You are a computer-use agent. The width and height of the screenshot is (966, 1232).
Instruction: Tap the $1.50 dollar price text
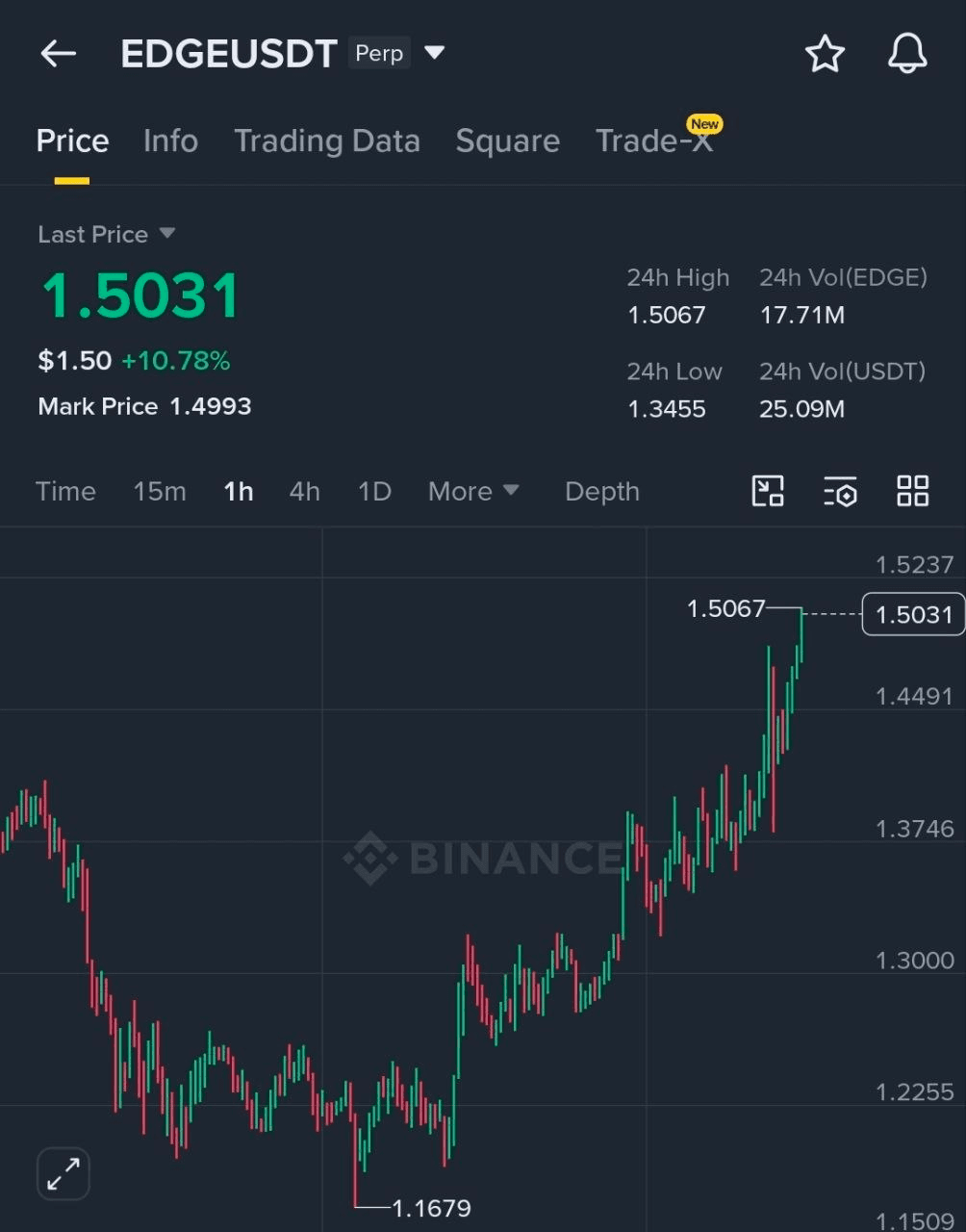pos(75,361)
